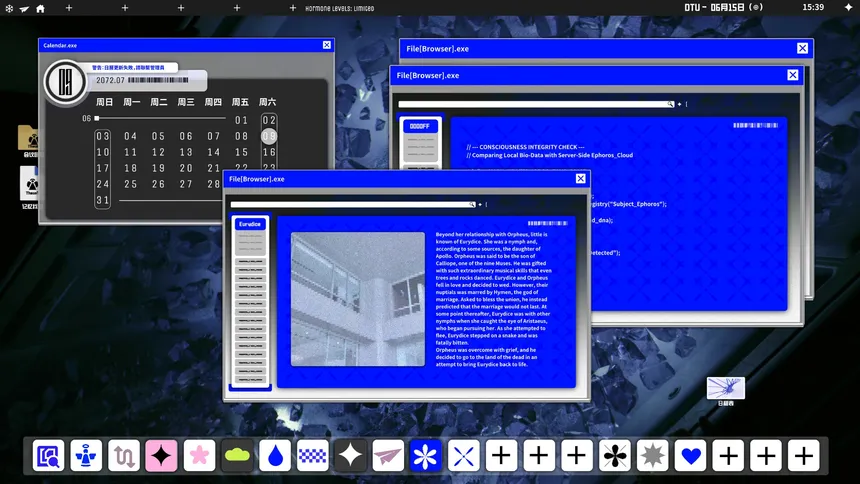
Task: Click magnifier icon in front File Browser search
Action: (472, 205)
